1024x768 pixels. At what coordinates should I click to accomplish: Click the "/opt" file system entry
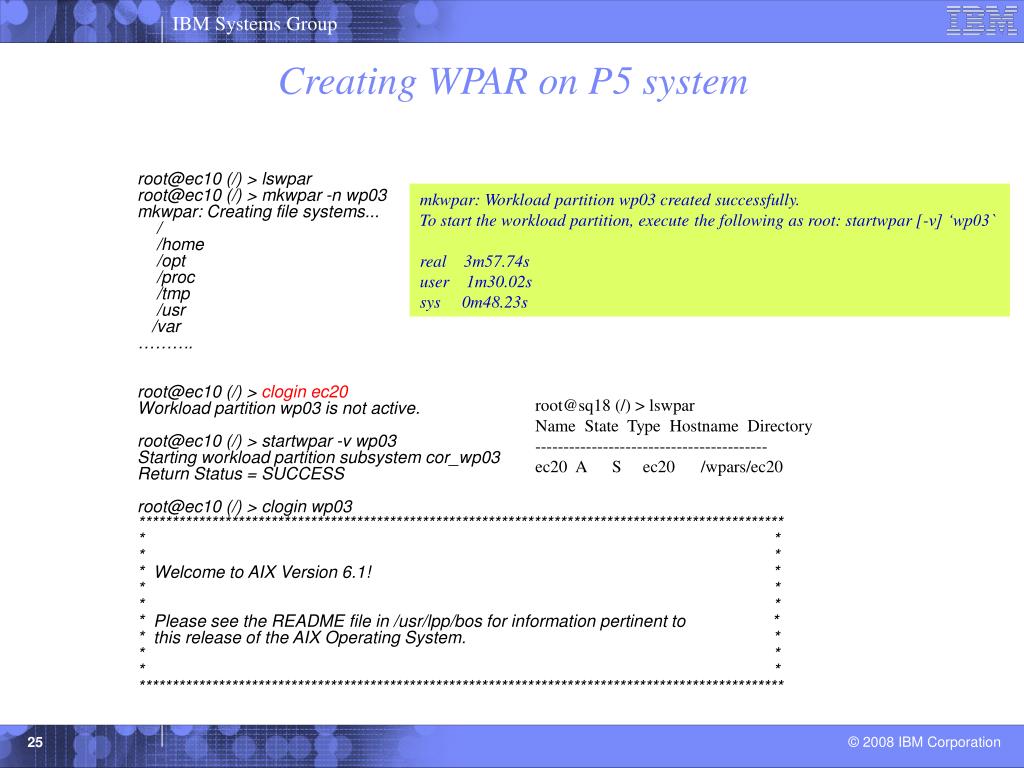(170, 261)
